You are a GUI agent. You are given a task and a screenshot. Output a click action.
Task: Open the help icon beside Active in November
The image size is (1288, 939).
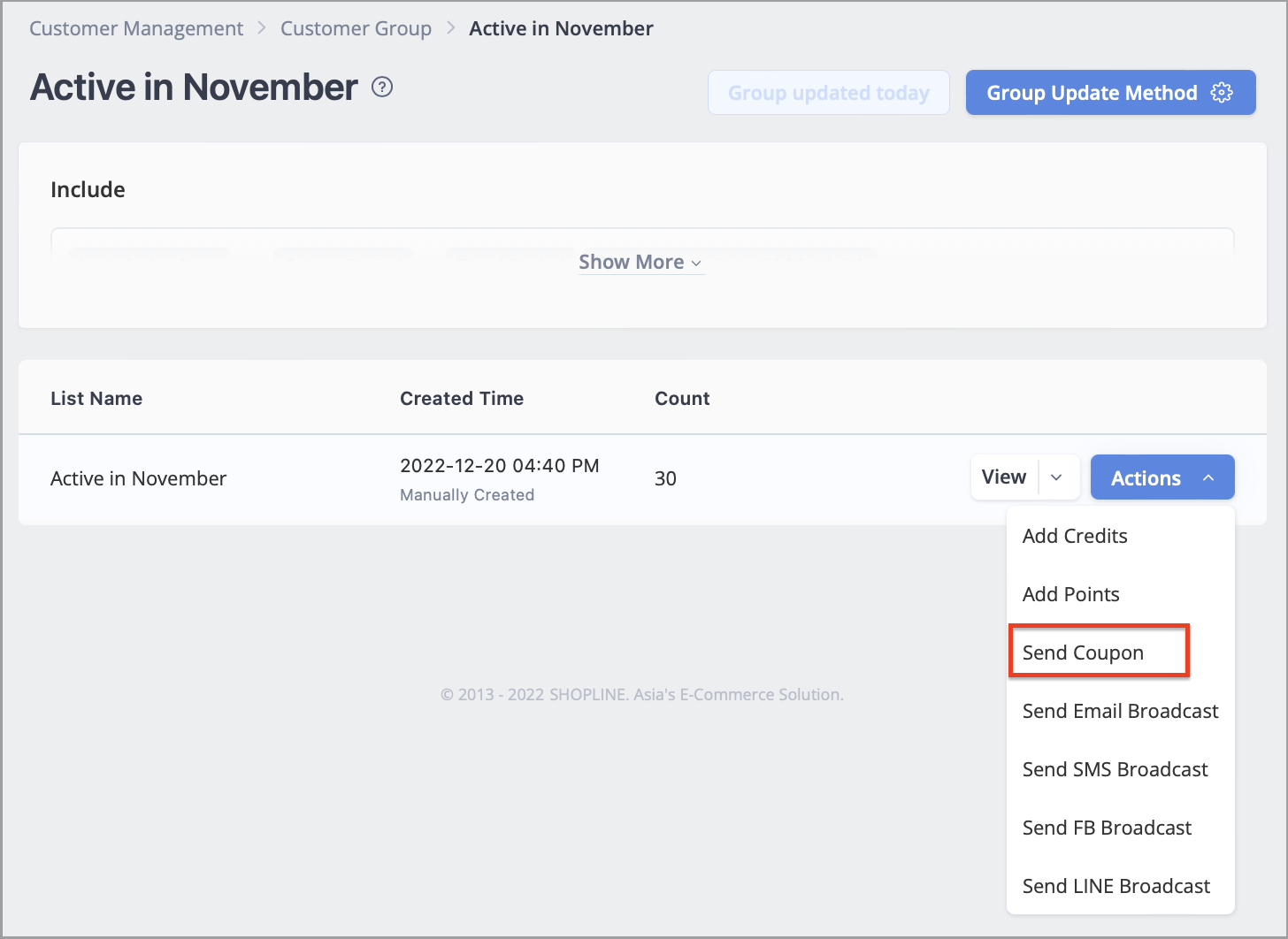382,88
